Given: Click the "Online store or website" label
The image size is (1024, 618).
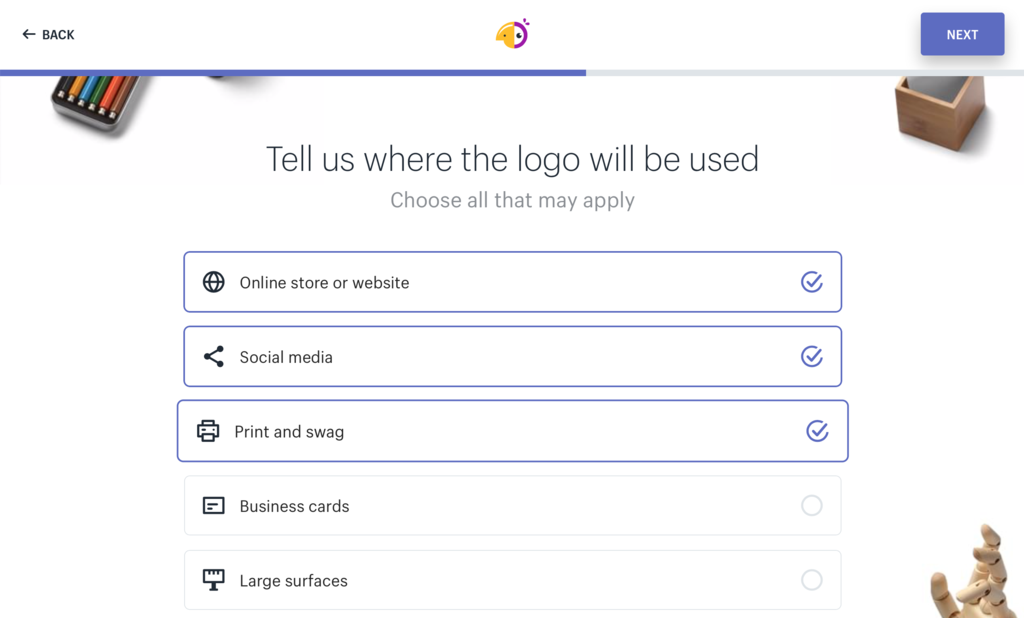Looking at the screenshot, I should pos(324,283).
